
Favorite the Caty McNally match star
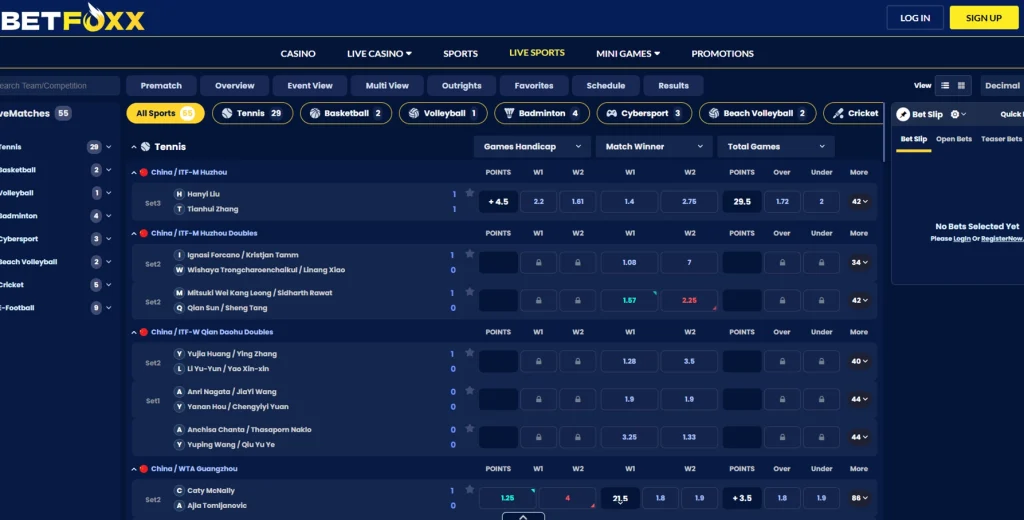[470, 489]
